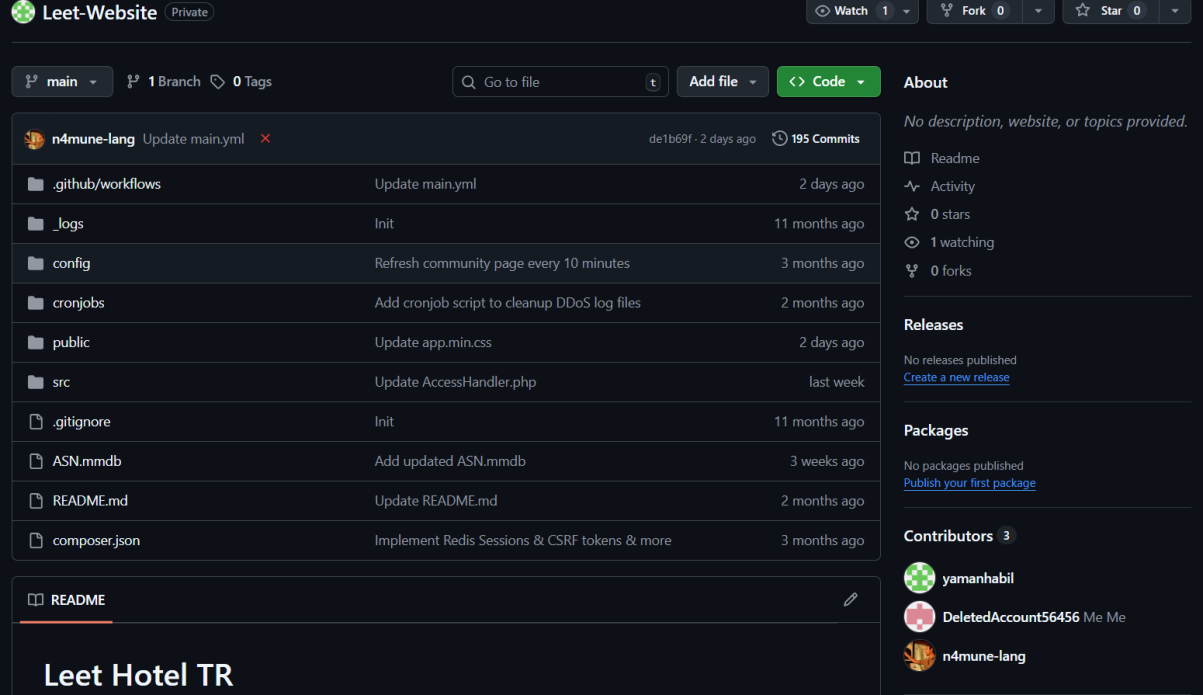1203x695 pixels.
Task: Open the Contributors heading link
Action: [x=959, y=536]
